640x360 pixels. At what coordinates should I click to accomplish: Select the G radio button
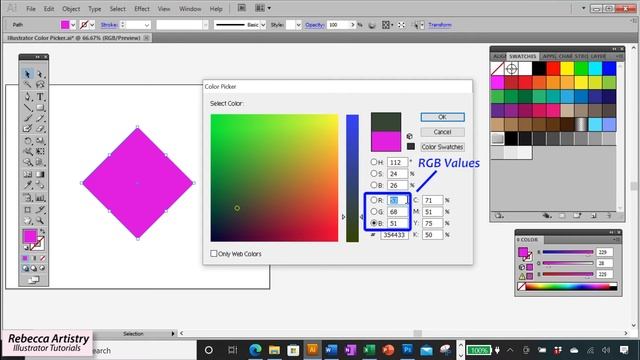[x=373, y=211]
